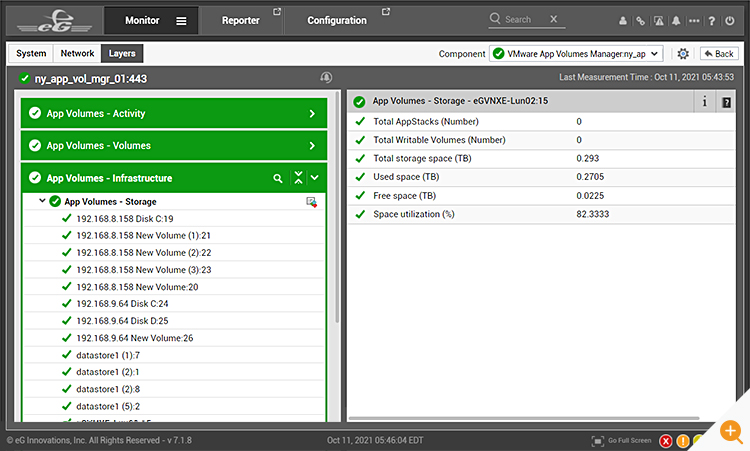This screenshot has width=750, height=451.
Task: Open the help page icon in measurement header
Action: point(726,102)
